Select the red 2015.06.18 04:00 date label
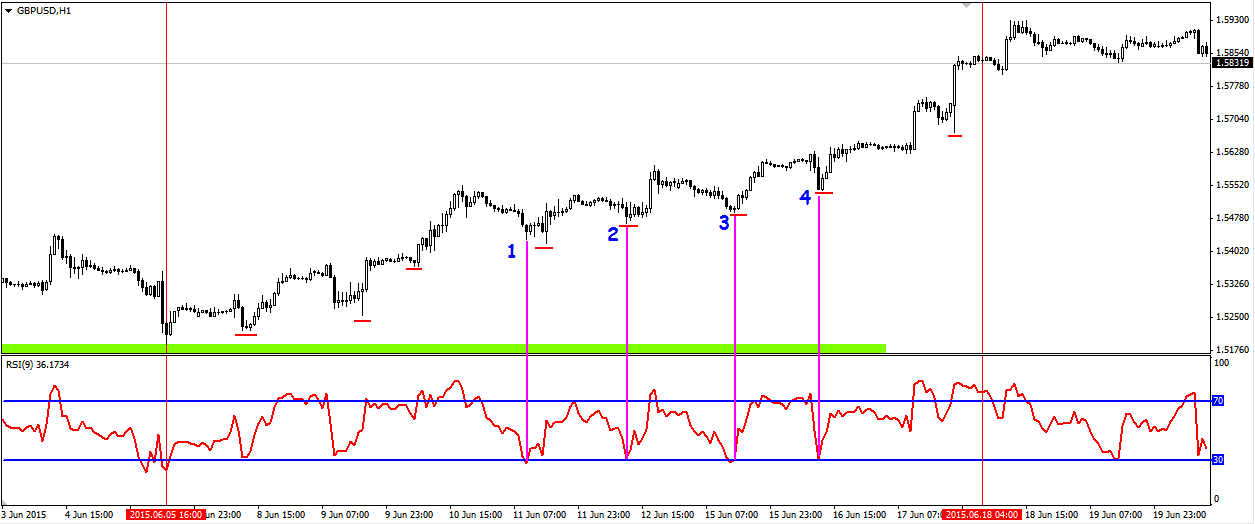1255x524 pixels. (x=983, y=514)
